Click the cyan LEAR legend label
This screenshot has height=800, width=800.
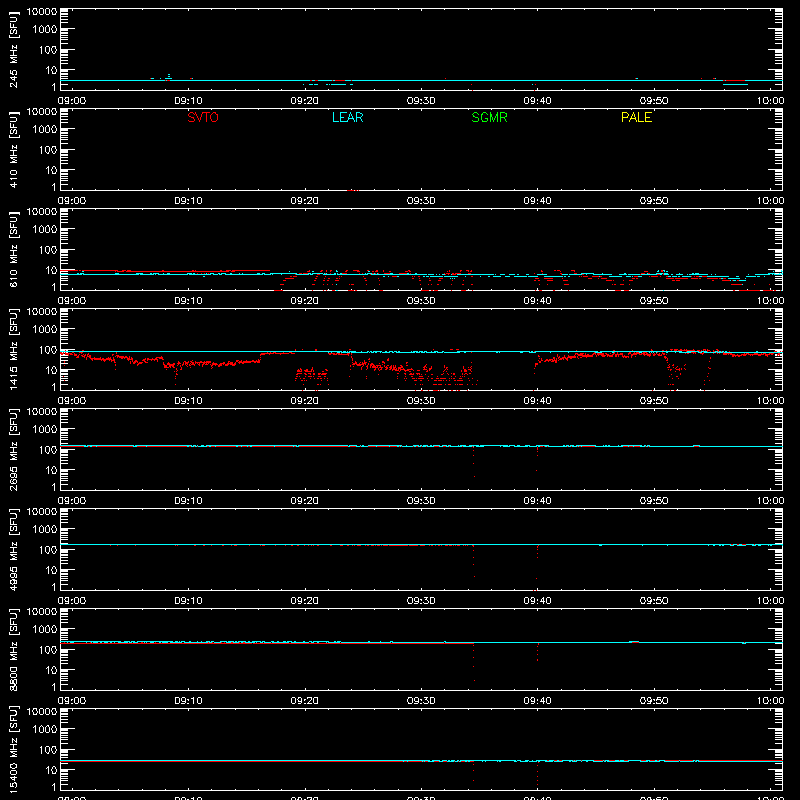coord(347,117)
